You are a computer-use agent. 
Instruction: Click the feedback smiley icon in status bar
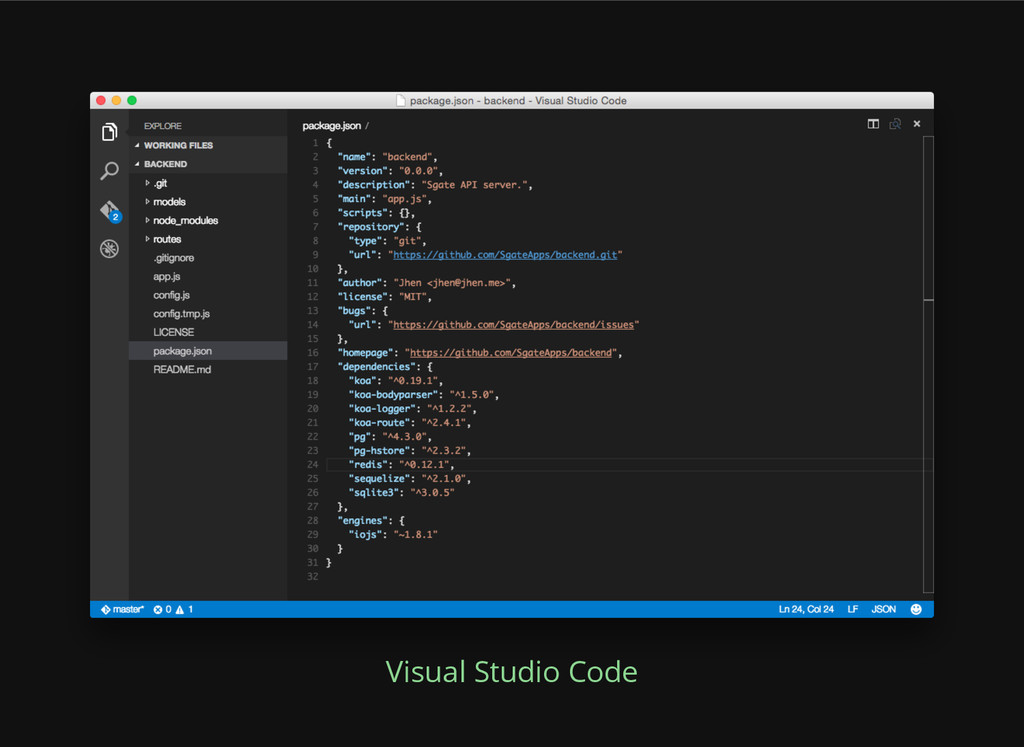[916, 609]
